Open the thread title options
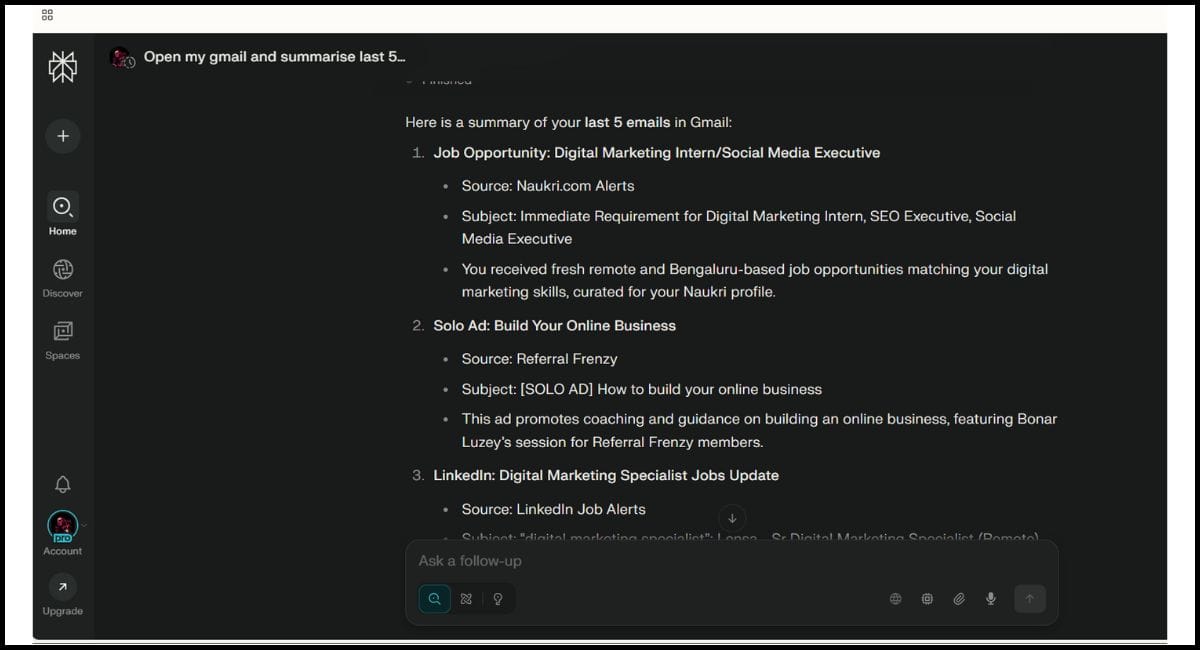Viewport: 1200px width, 650px height. pyautogui.click(x=274, y=57)
